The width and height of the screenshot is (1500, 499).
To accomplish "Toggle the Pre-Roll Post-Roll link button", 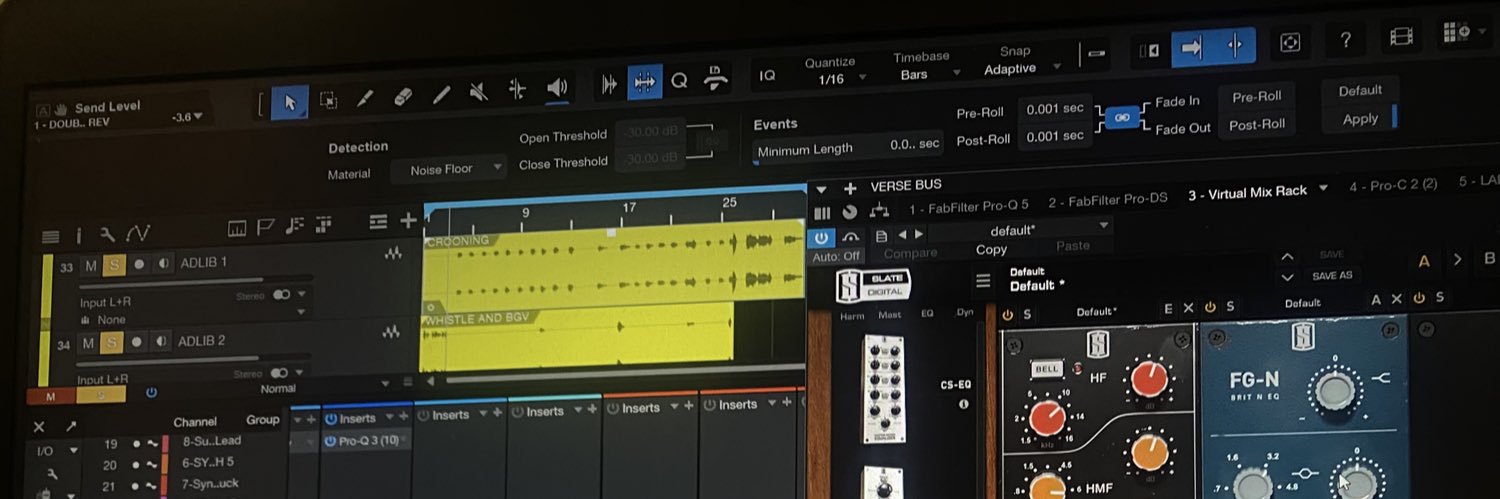I will [x=1122, y=118].
